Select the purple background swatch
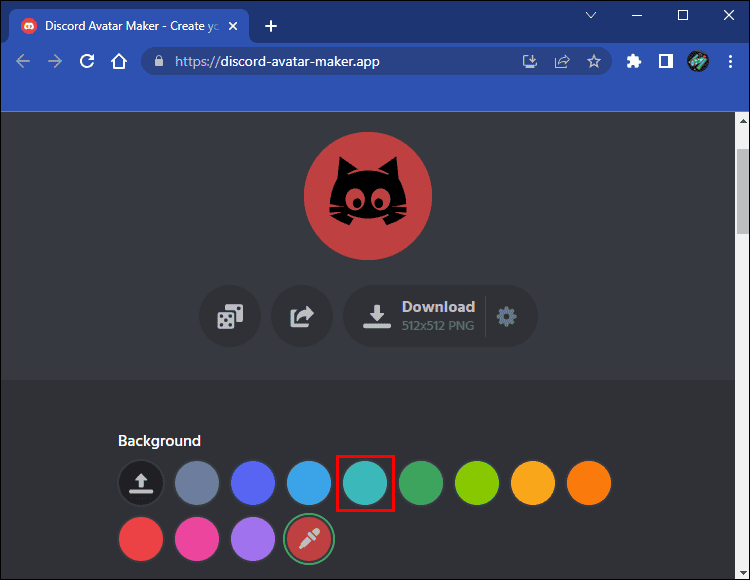 click(253, 539)
